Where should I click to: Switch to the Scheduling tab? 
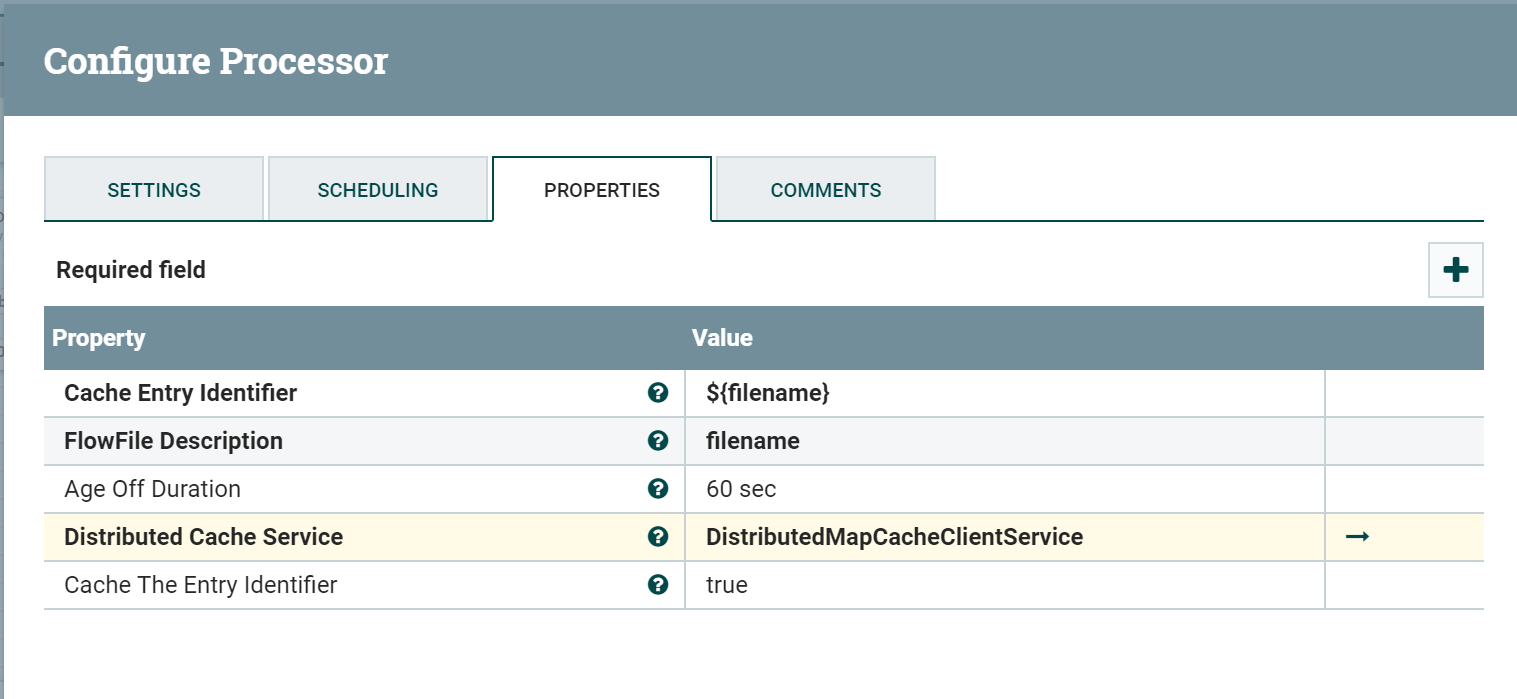pyautogui.click(x=378, y=189)
